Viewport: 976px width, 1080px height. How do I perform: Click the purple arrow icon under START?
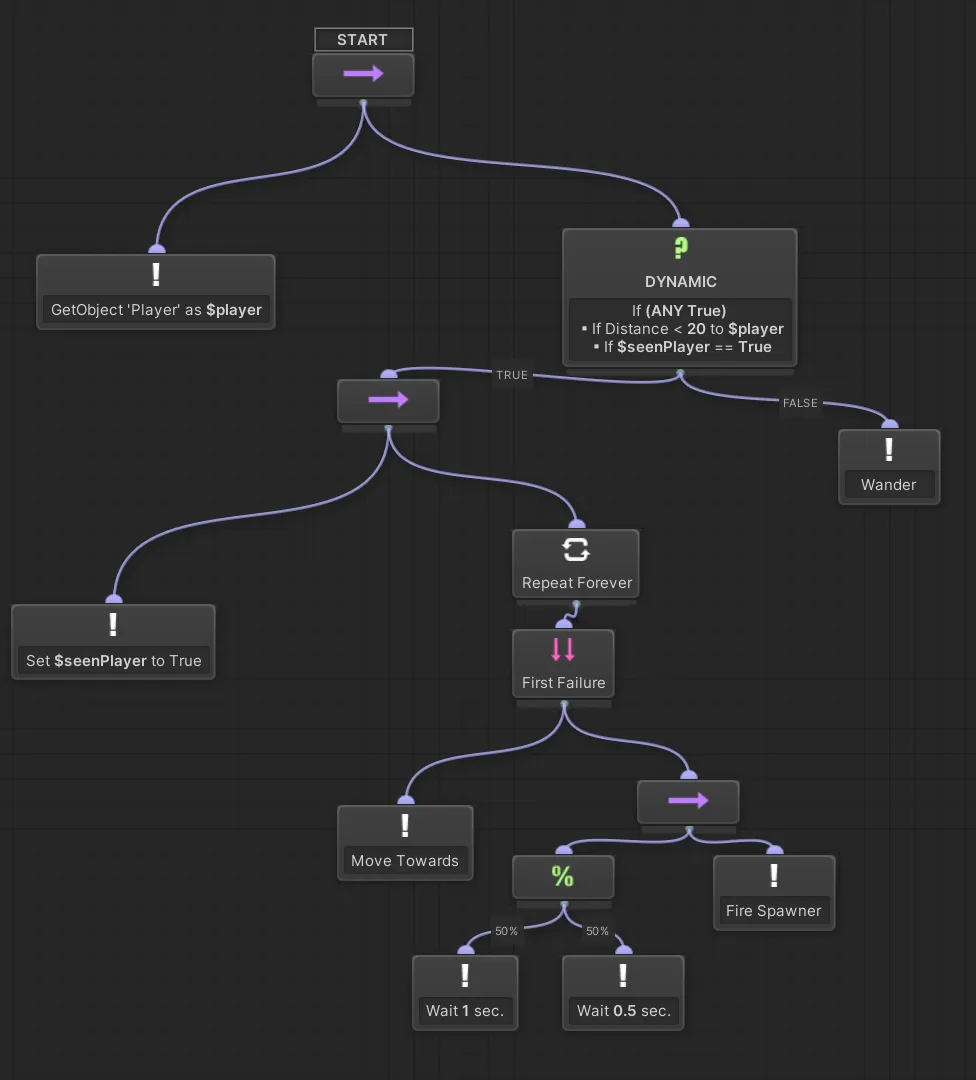pos(363,73)
